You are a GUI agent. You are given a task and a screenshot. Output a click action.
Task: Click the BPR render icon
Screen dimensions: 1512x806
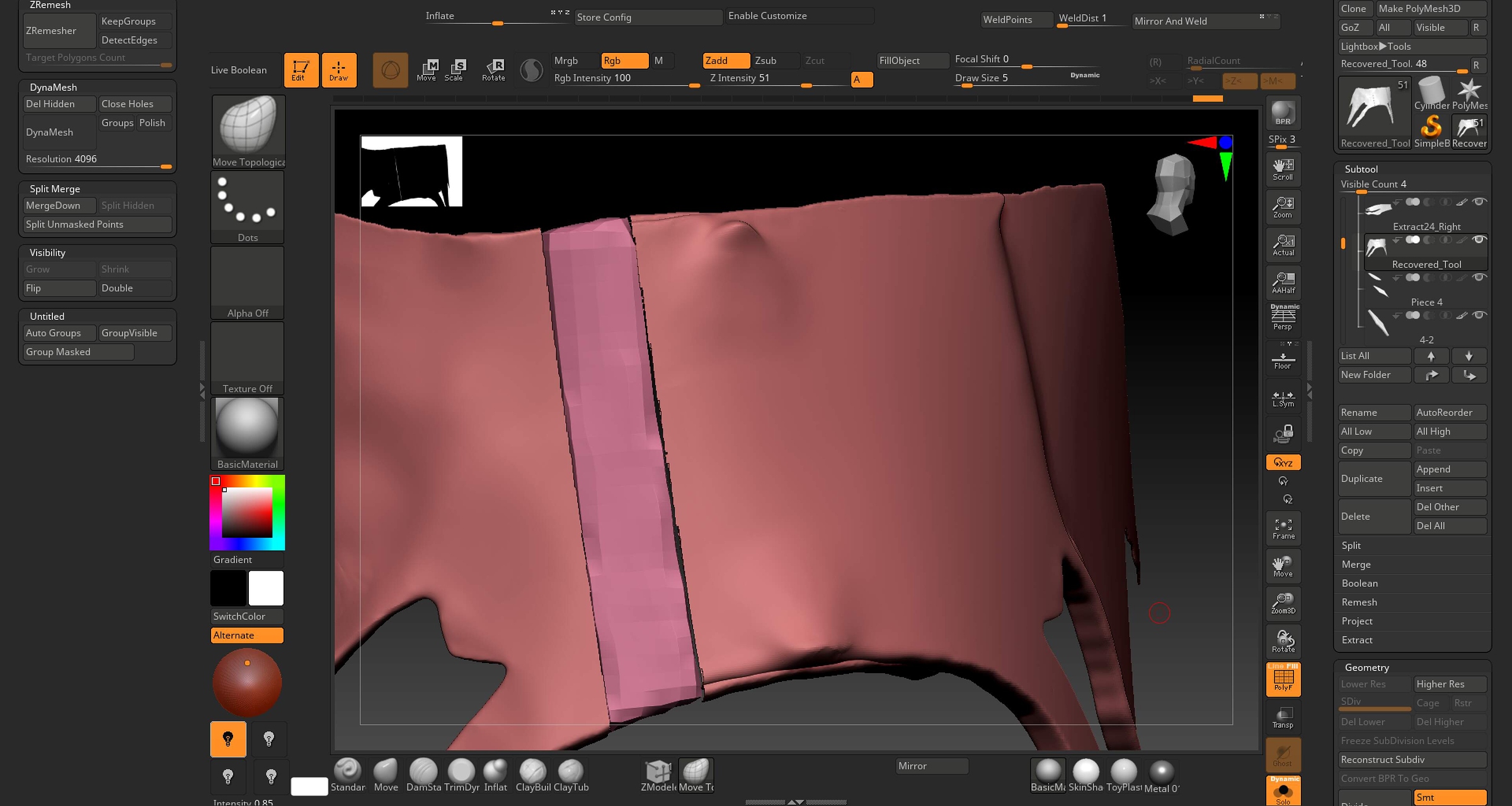pos(1283,113)
